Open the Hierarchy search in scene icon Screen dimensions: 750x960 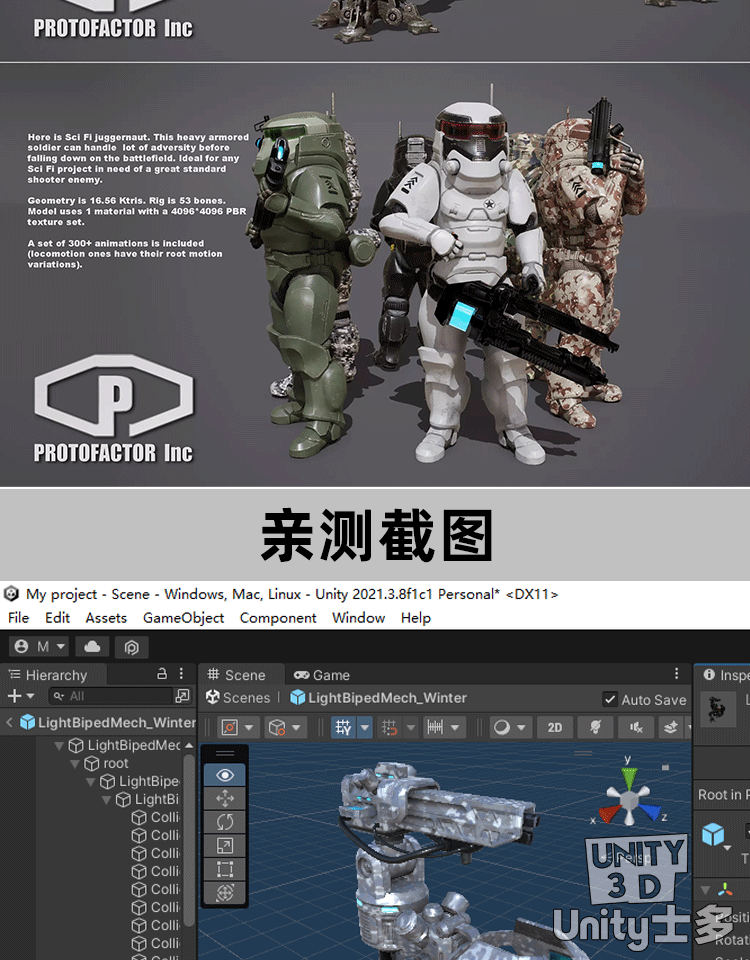click(182, 696)
